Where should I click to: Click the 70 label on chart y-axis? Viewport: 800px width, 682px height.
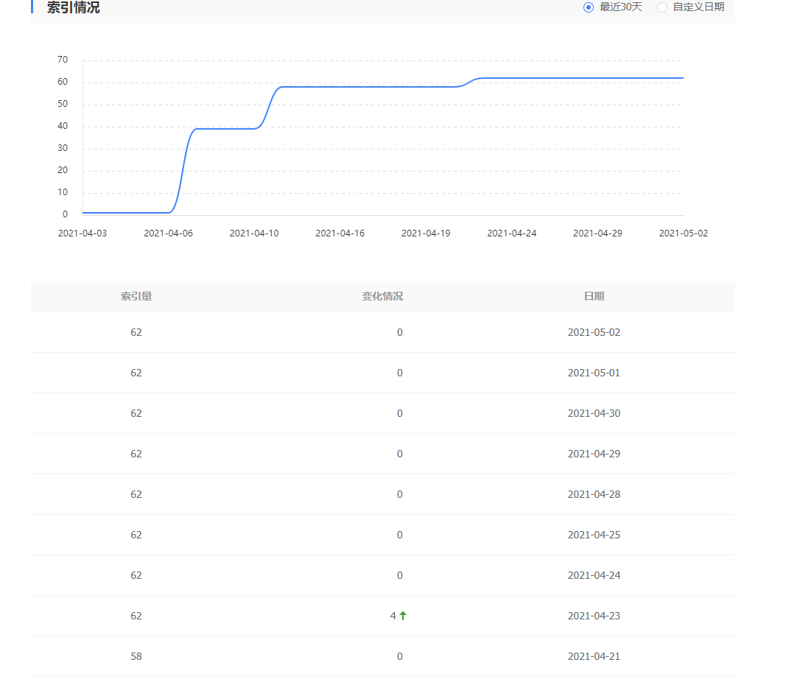63,60
